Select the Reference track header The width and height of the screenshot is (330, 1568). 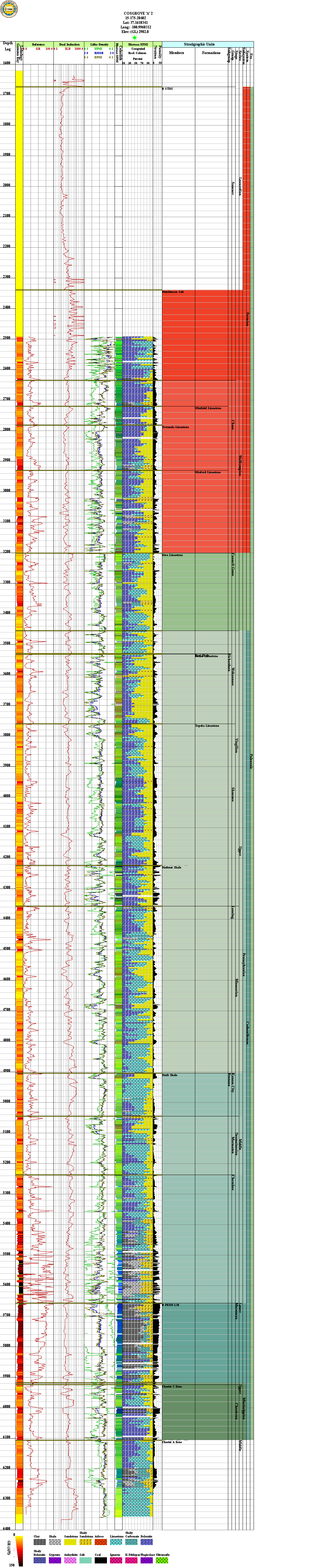(x=38, y=45)
